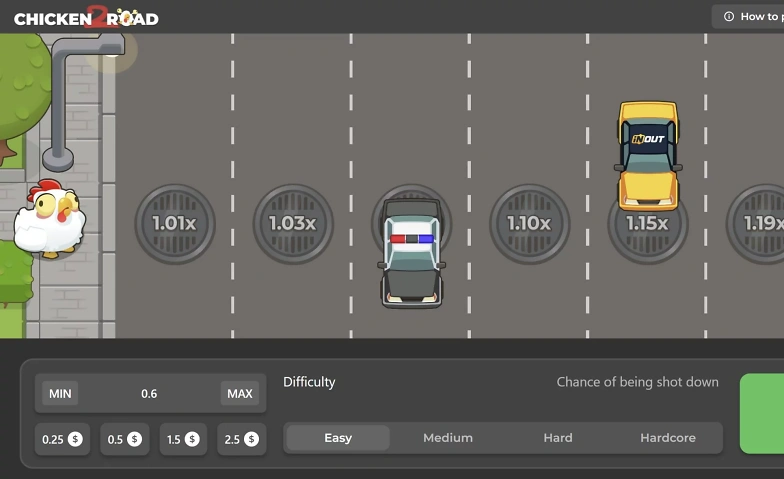Click the yellow INOUT taxi
The width and height of the screenshot is (784, 479).
[648, 156]
